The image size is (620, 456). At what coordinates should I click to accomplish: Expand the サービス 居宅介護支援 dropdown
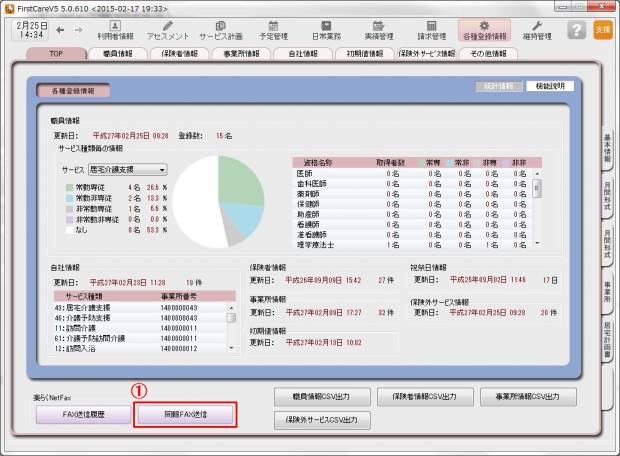point(160,170)
